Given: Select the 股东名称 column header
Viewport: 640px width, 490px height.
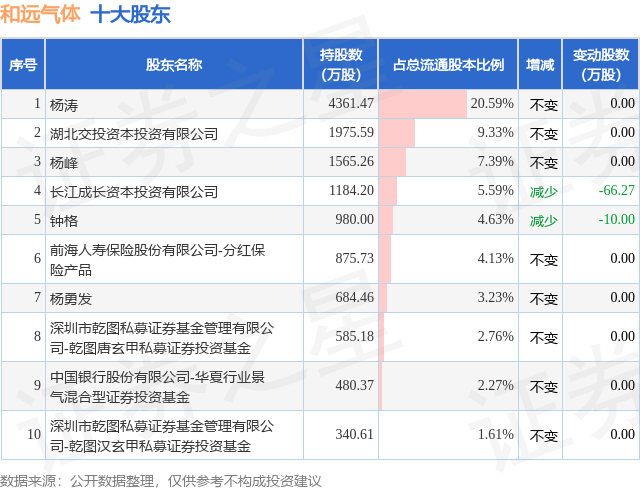Looking at the screenshot, I should (x=174, y=65).
